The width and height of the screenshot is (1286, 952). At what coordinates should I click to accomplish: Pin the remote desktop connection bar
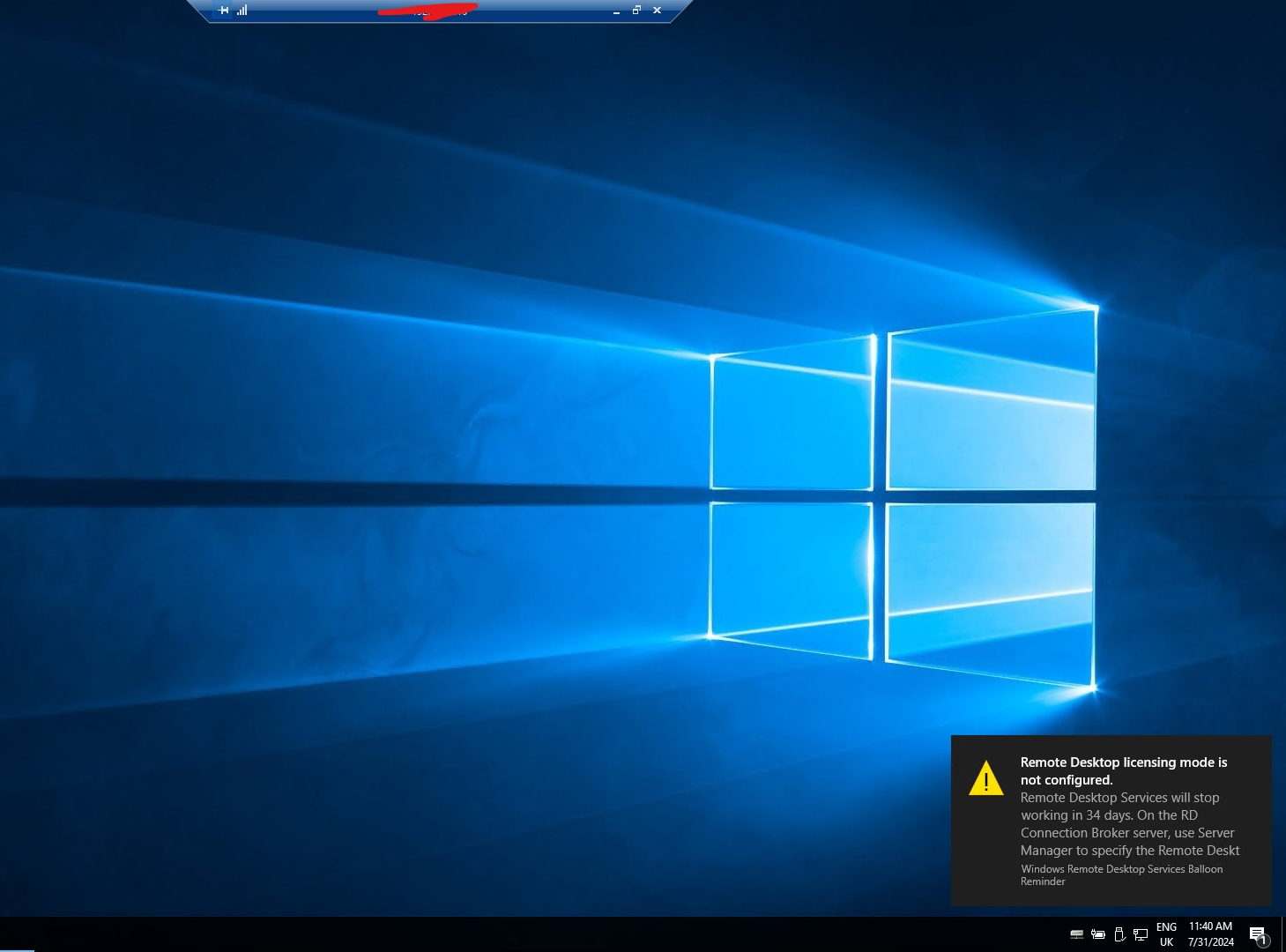click(x=223, y=11)
